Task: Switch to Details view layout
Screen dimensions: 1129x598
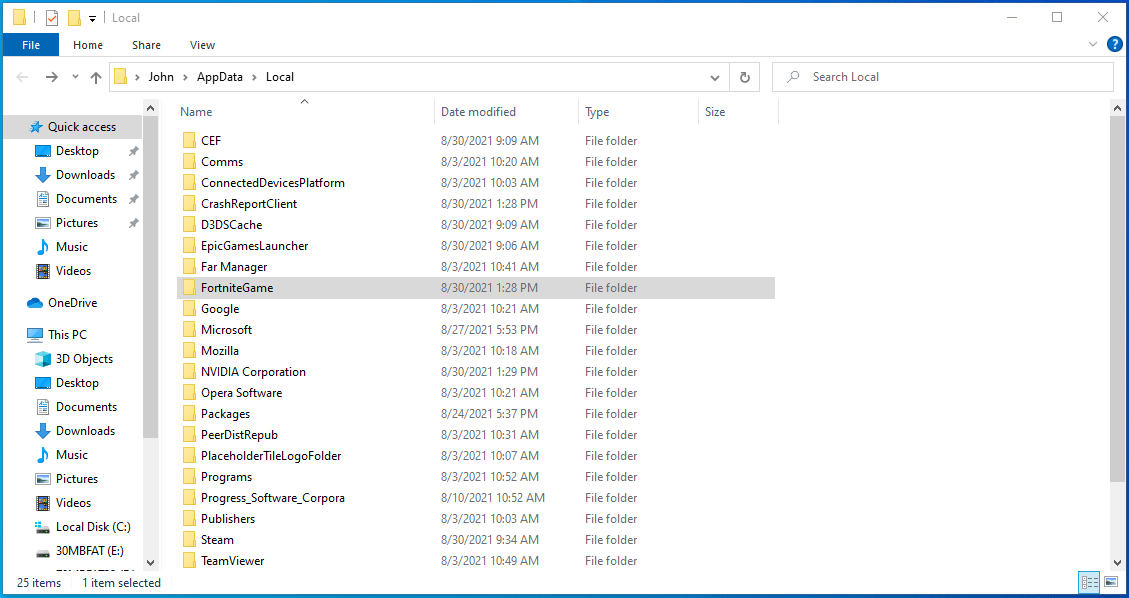Action: [1089, 582]
